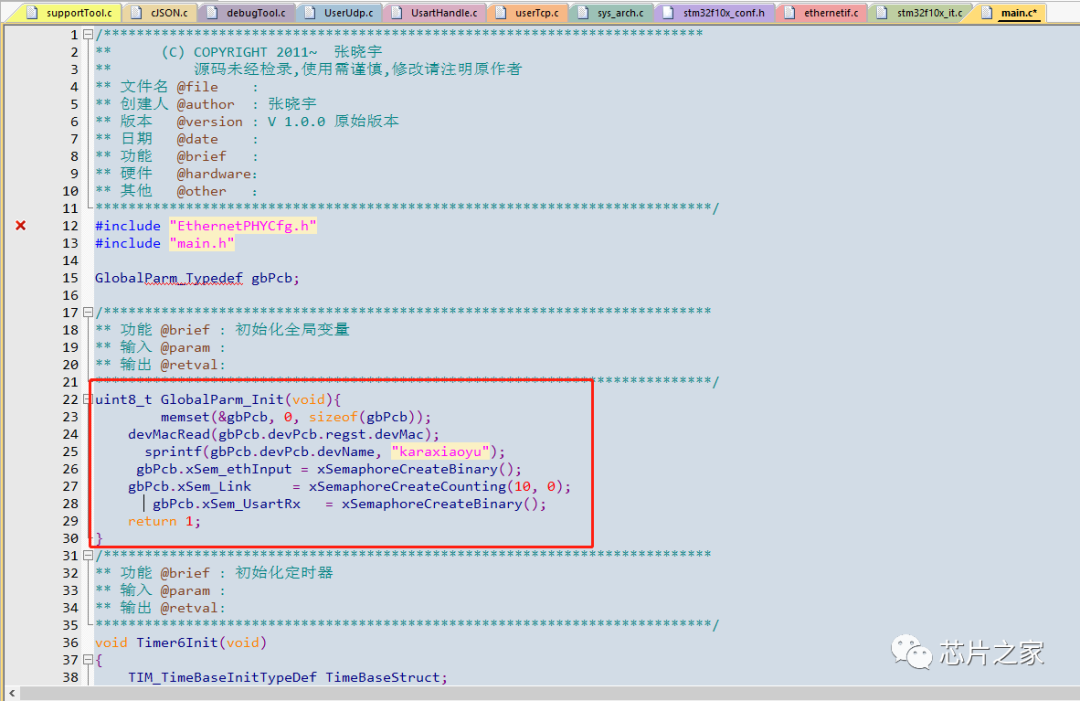
Task: Switch to the supportTool.c tab
Action: coord(71,12)
